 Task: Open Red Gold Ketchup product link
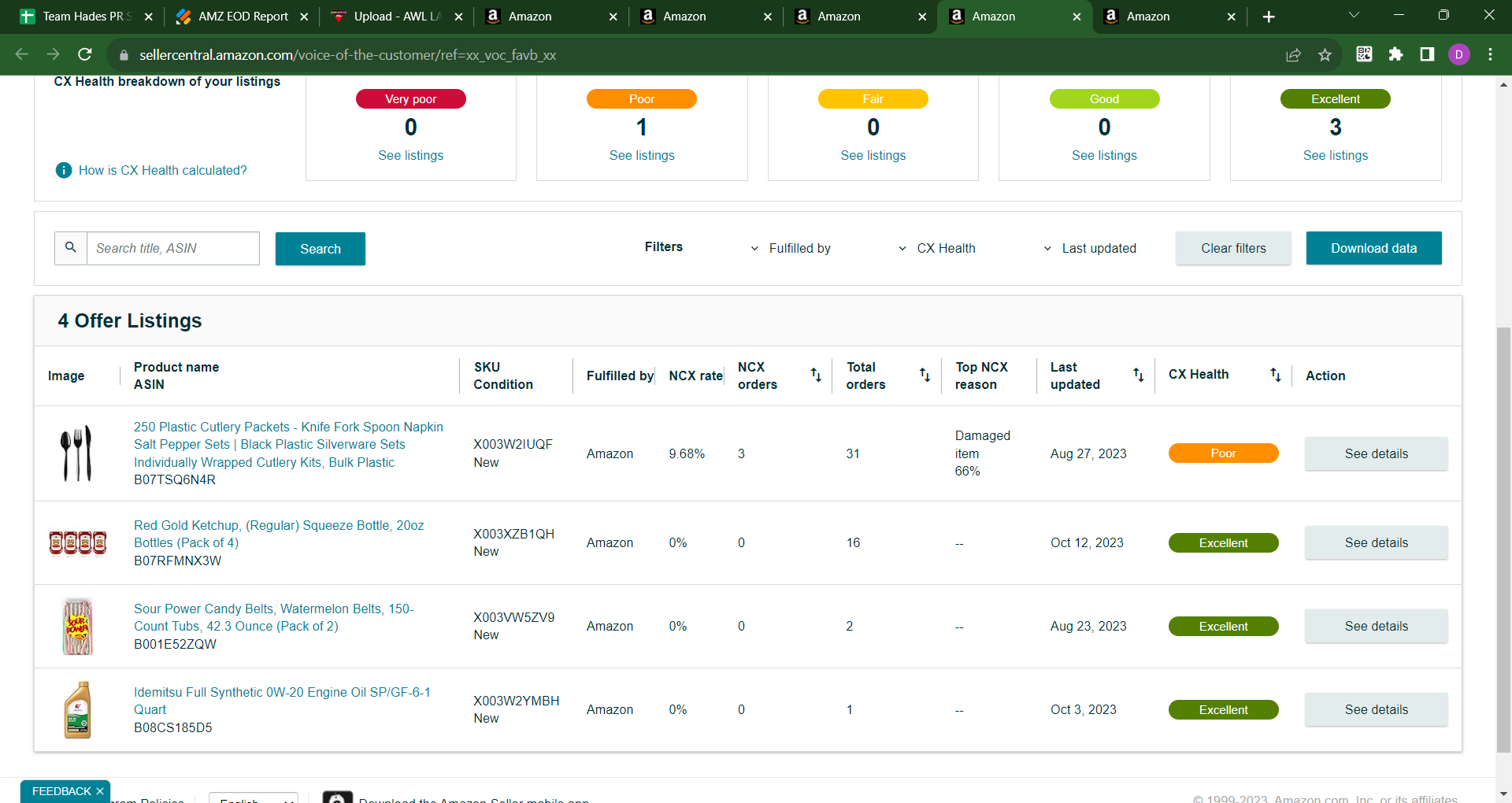[x=279, y=534]
